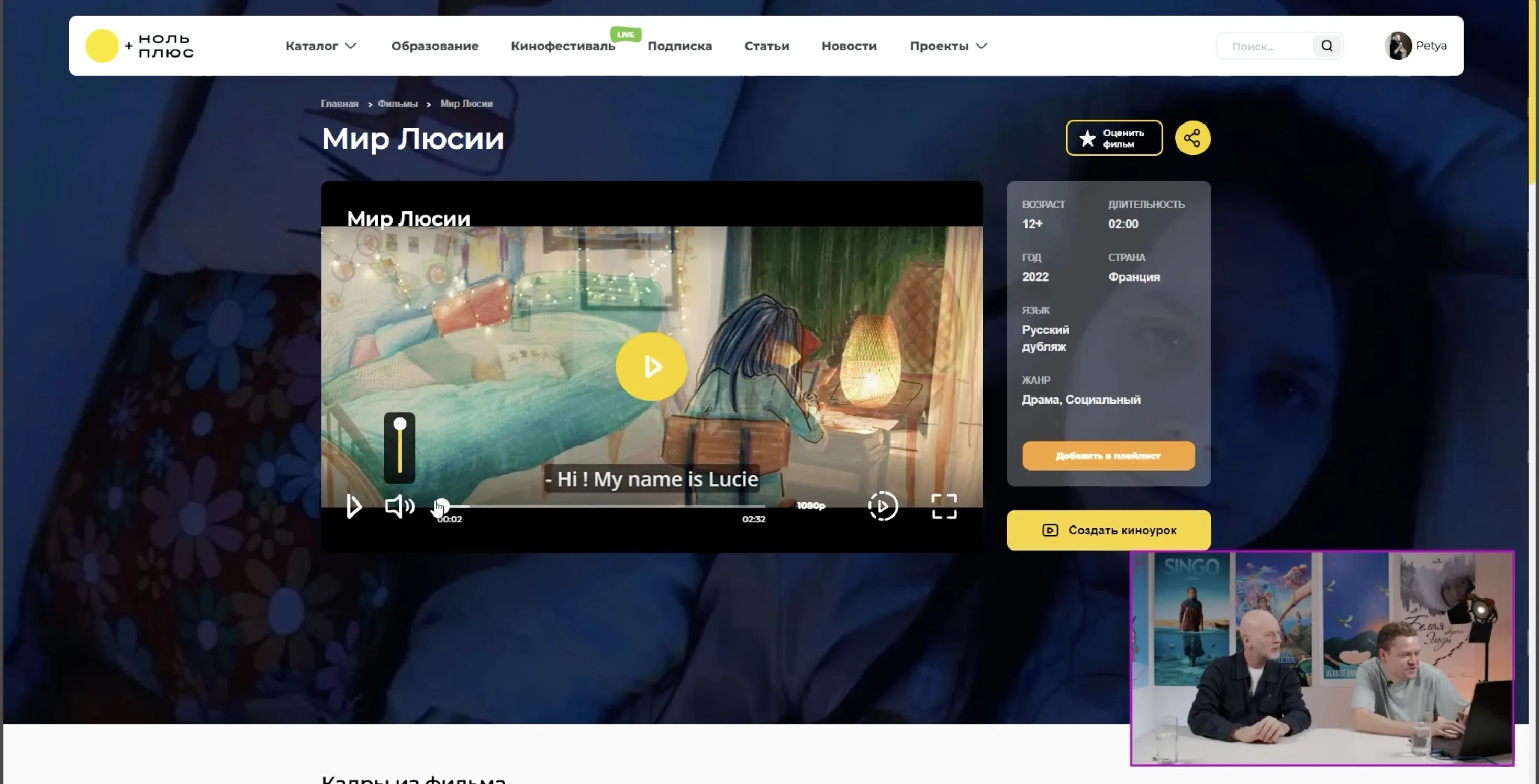Open the share icon button
Image resolution: width=1539 pixels, height=784 pixels.
[1192, 138]
